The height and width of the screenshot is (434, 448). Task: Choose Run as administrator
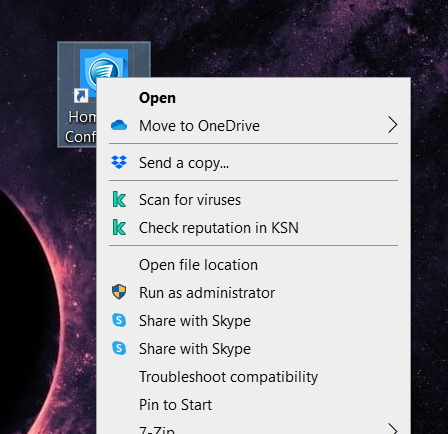pos(254,293)
